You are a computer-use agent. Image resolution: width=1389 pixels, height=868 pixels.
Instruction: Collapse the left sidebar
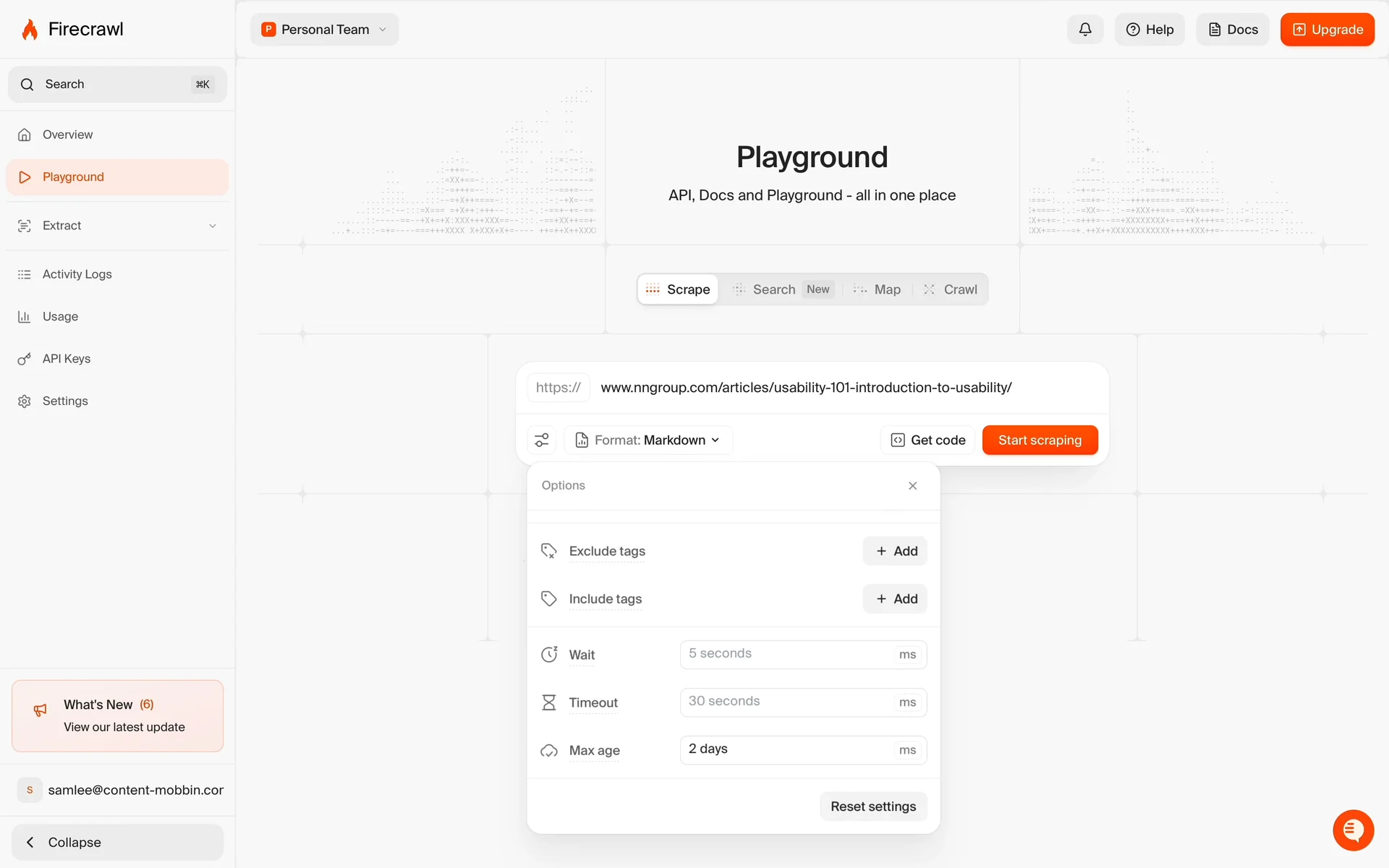(117, 842)
